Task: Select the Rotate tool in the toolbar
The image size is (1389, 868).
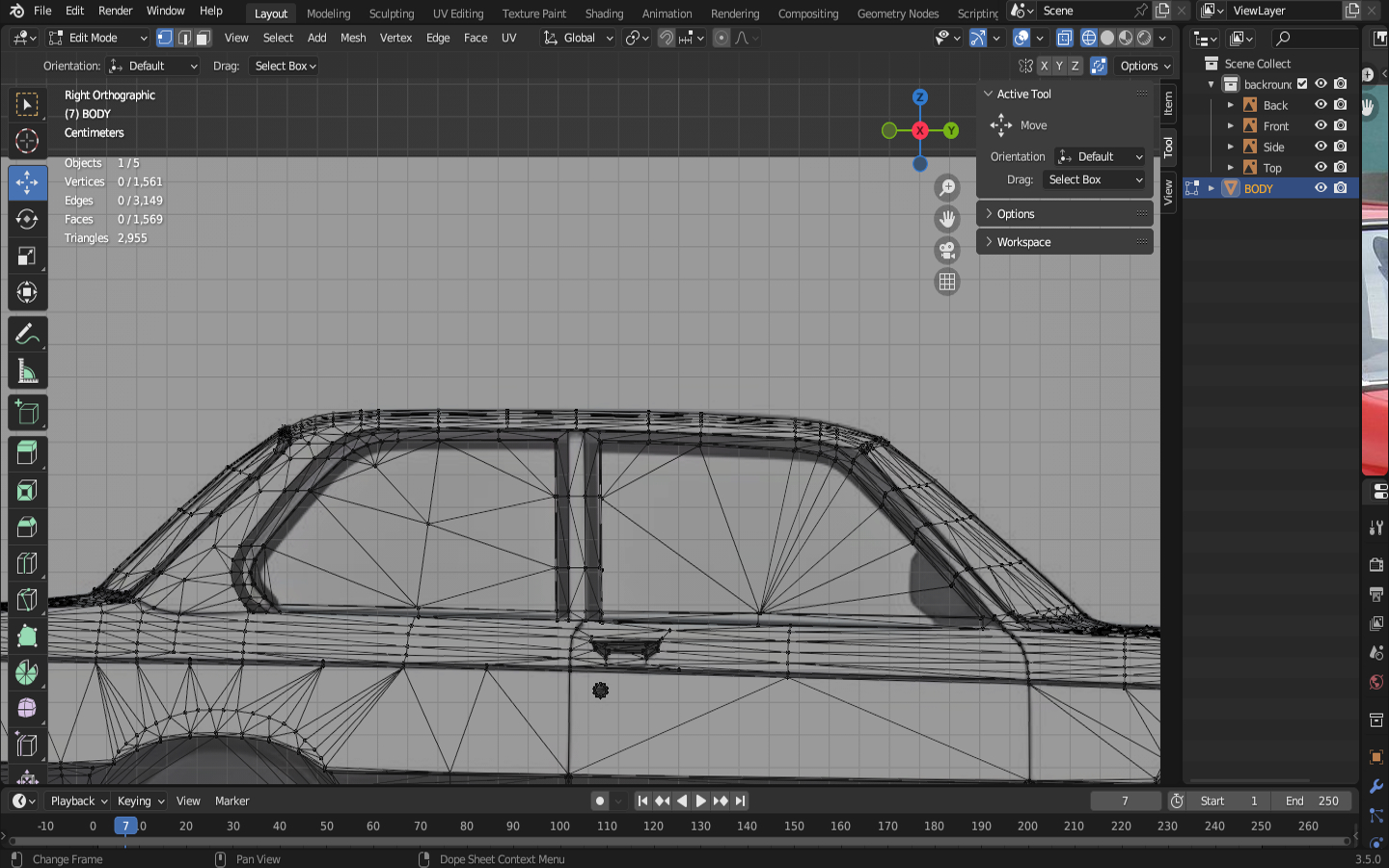Action: [x=27, y=219]
